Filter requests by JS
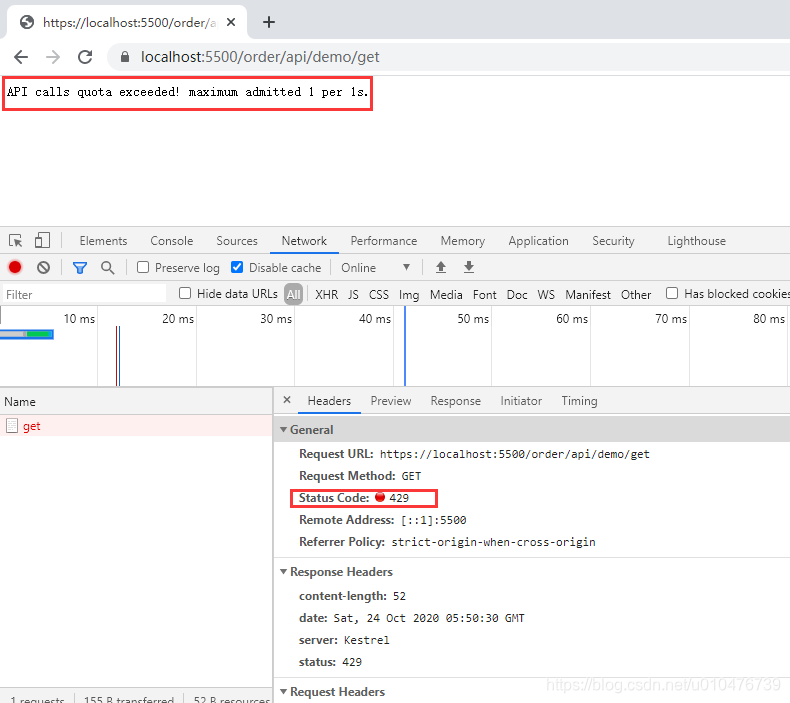The width and height of the screenshot is (790, 703). [353, 294]
